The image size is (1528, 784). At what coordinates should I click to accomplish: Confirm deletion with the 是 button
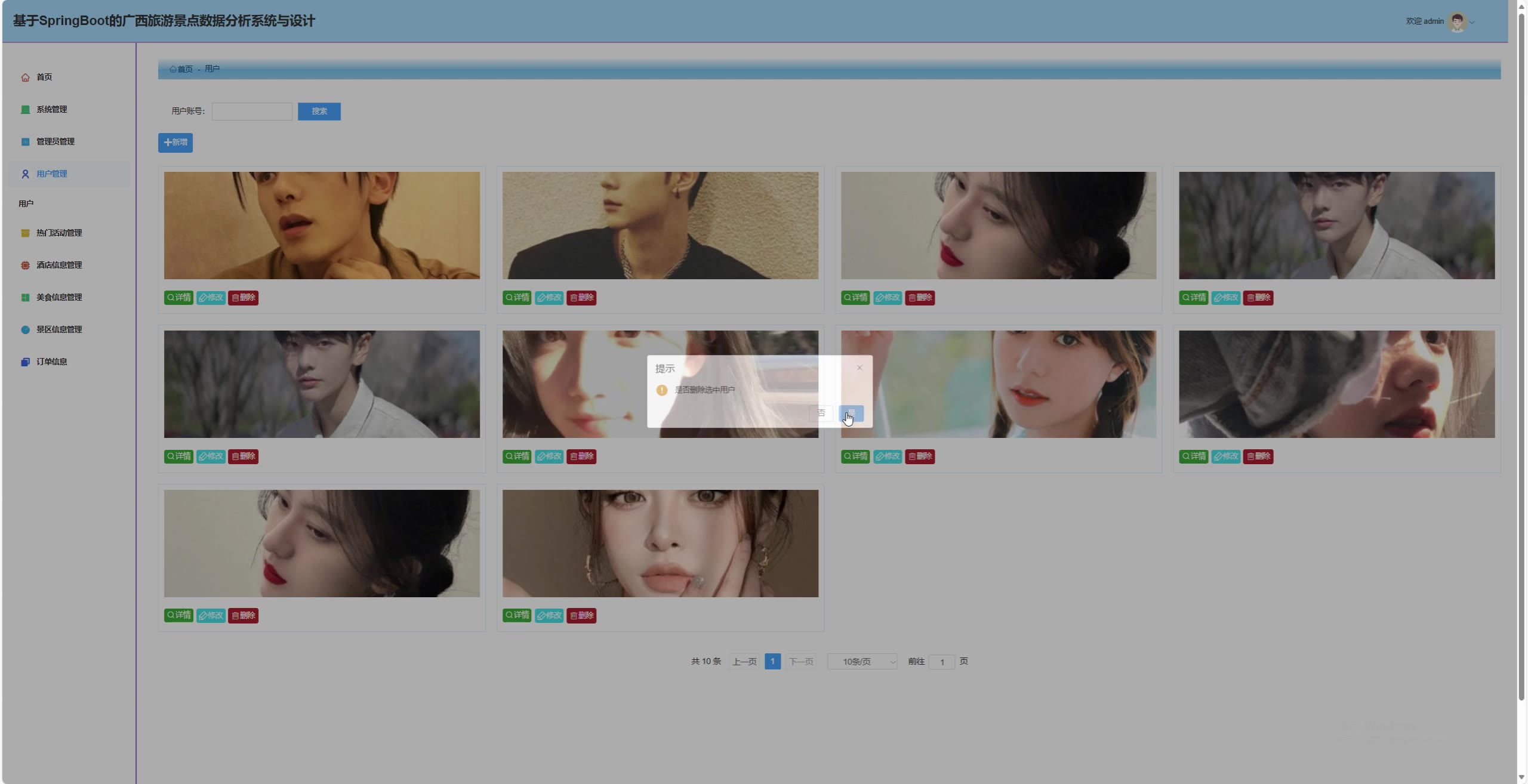coord(851,413)
